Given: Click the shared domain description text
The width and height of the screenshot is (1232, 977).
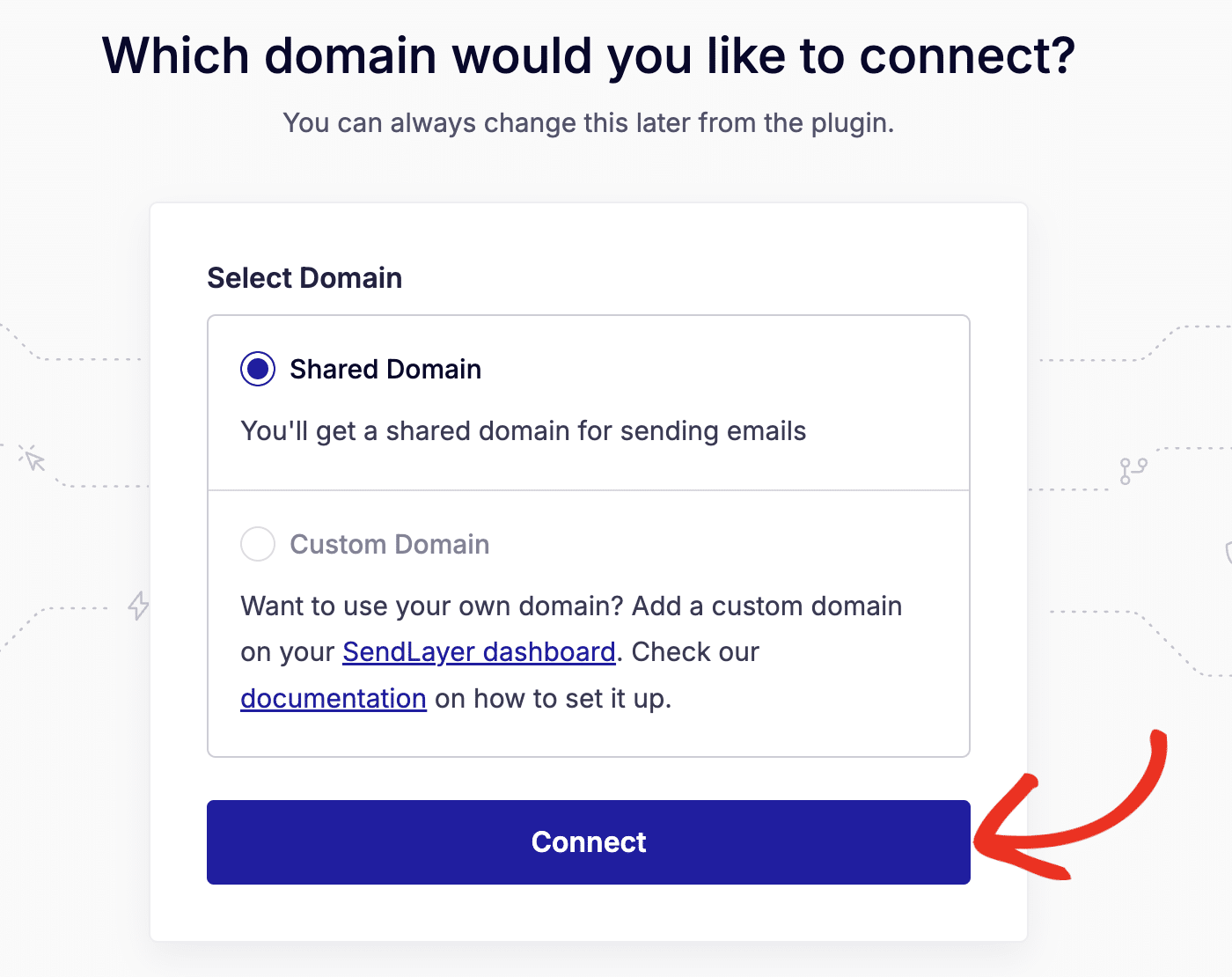Looking at the screenshot, I should [x=523, y=430].
